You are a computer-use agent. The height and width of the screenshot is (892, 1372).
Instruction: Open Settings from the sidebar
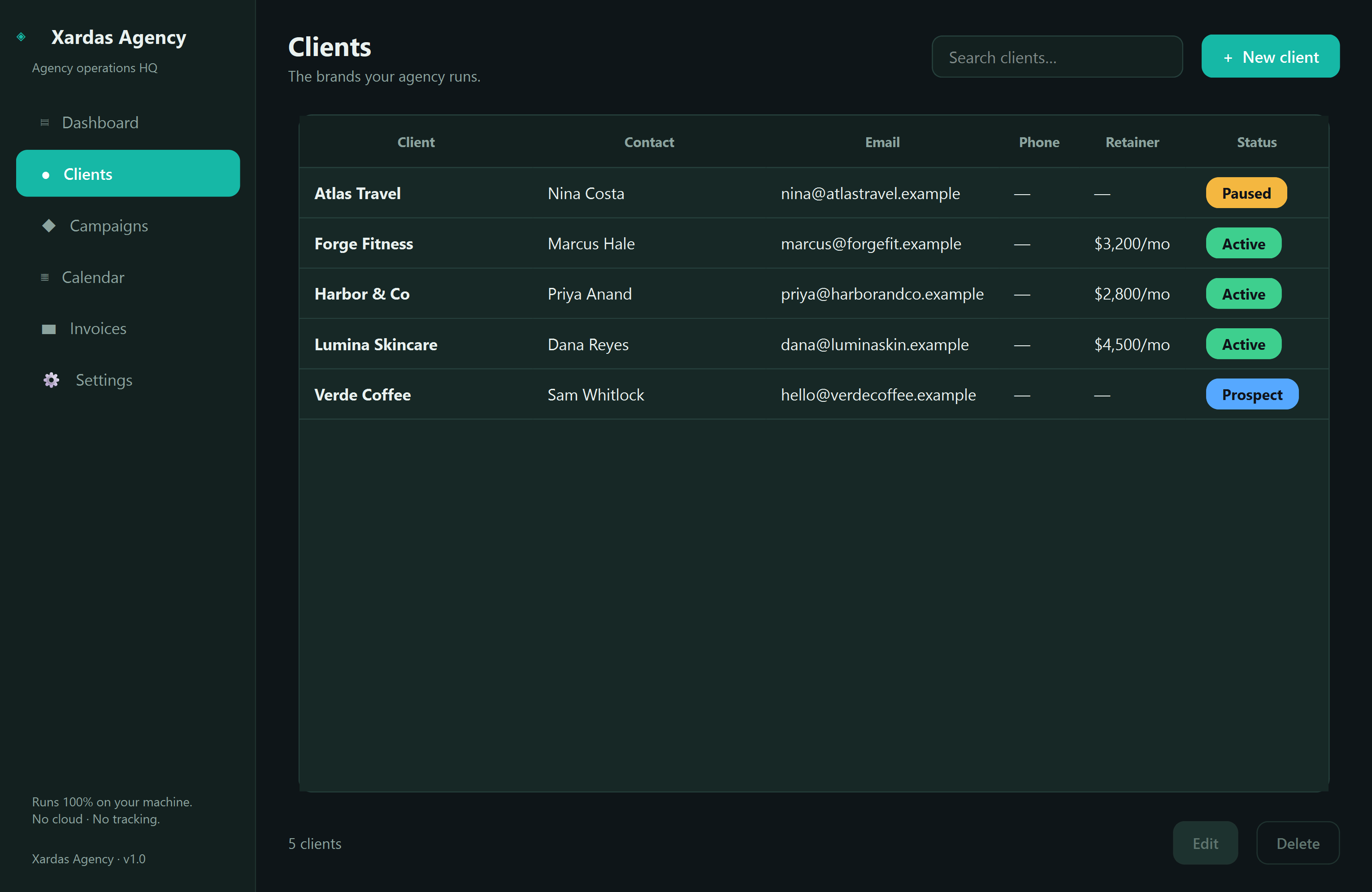pos(128,380)
